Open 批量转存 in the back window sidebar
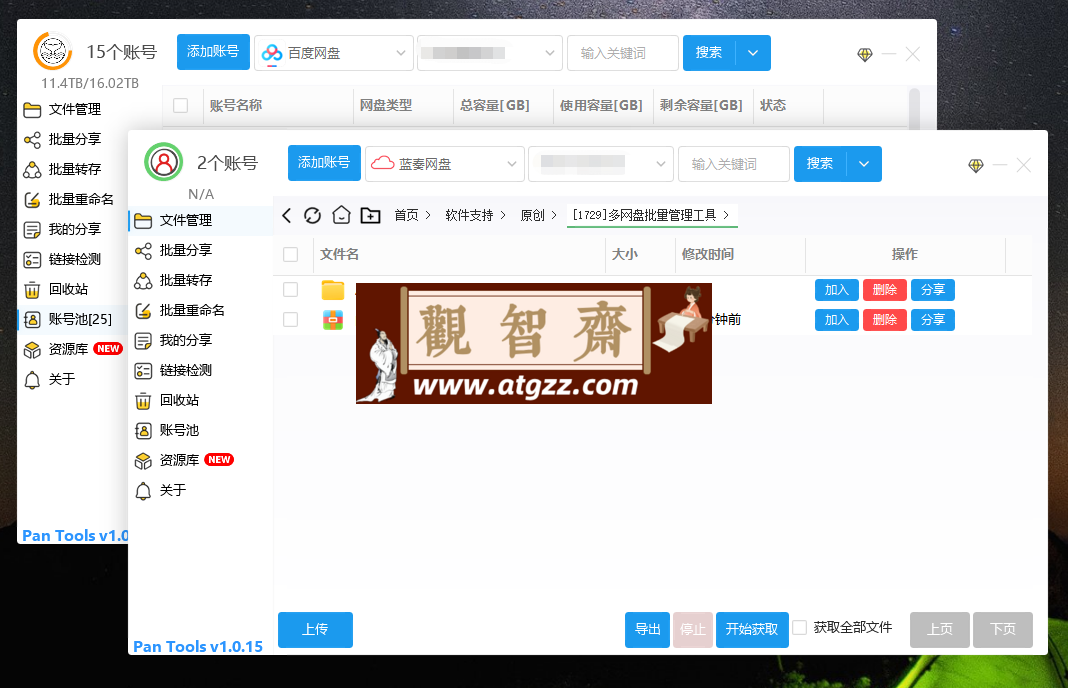This screenshot has width=1068, height=688. coord(74,170)
